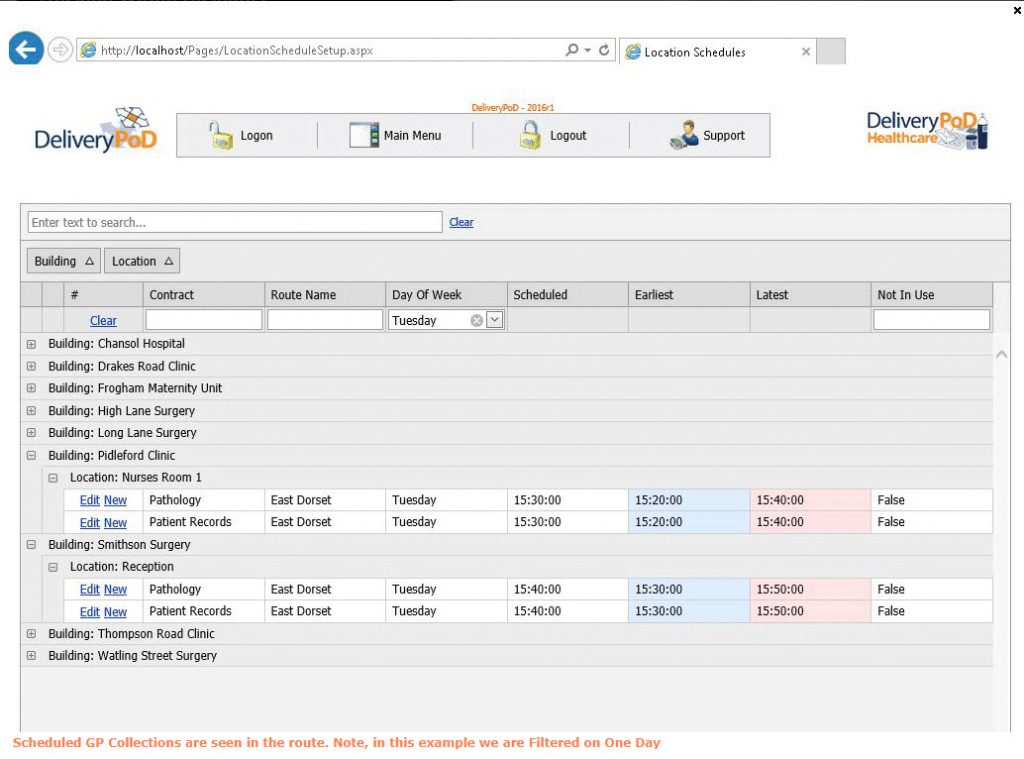The image size is (1024, 759).
Task: Open Support via the person icon
Action: [684, 136]
